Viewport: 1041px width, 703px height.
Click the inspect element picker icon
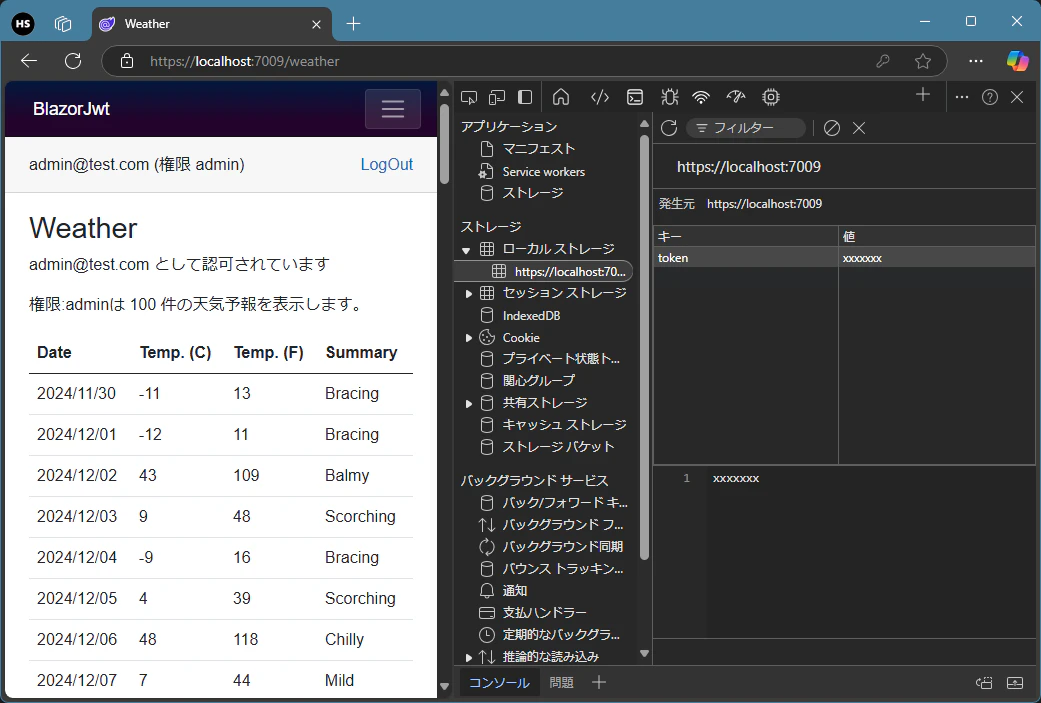tap(469, 98)
